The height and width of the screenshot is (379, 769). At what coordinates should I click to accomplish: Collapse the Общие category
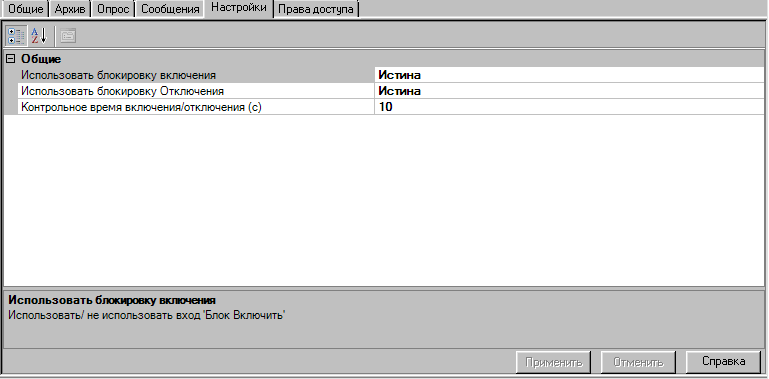click(10, 59)
